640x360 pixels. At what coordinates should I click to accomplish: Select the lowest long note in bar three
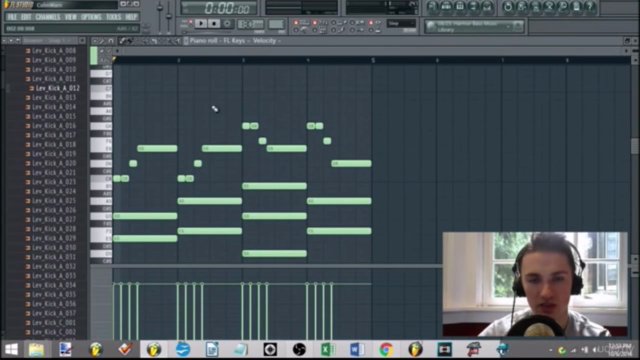click(x=274, y=253)
